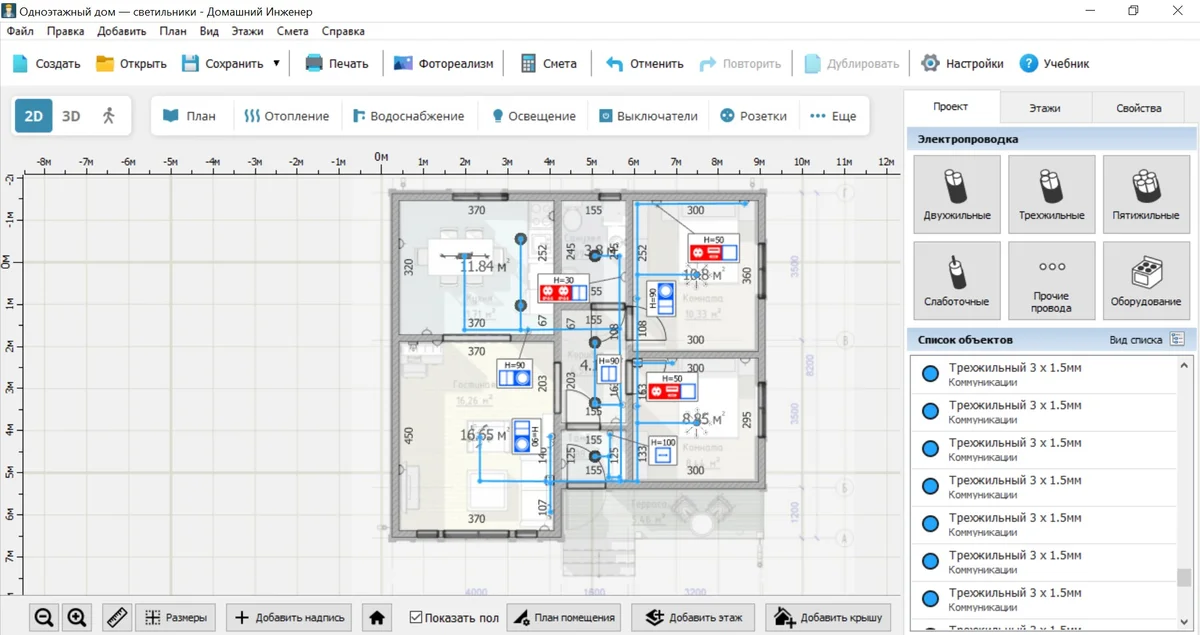1200x635 pixels.
Task: Click the zoom out magnifier icon
Action: [x=44, y=618]
